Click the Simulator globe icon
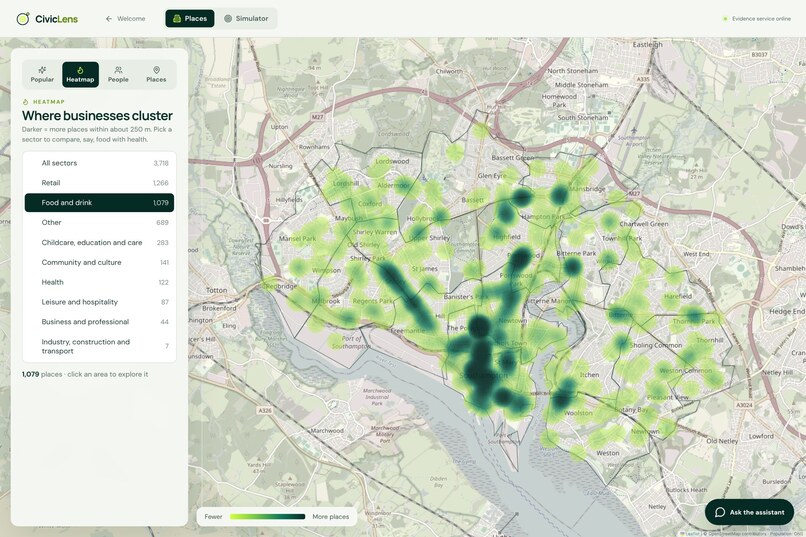The width and height of the screenshot is (806, 537). 228,18
